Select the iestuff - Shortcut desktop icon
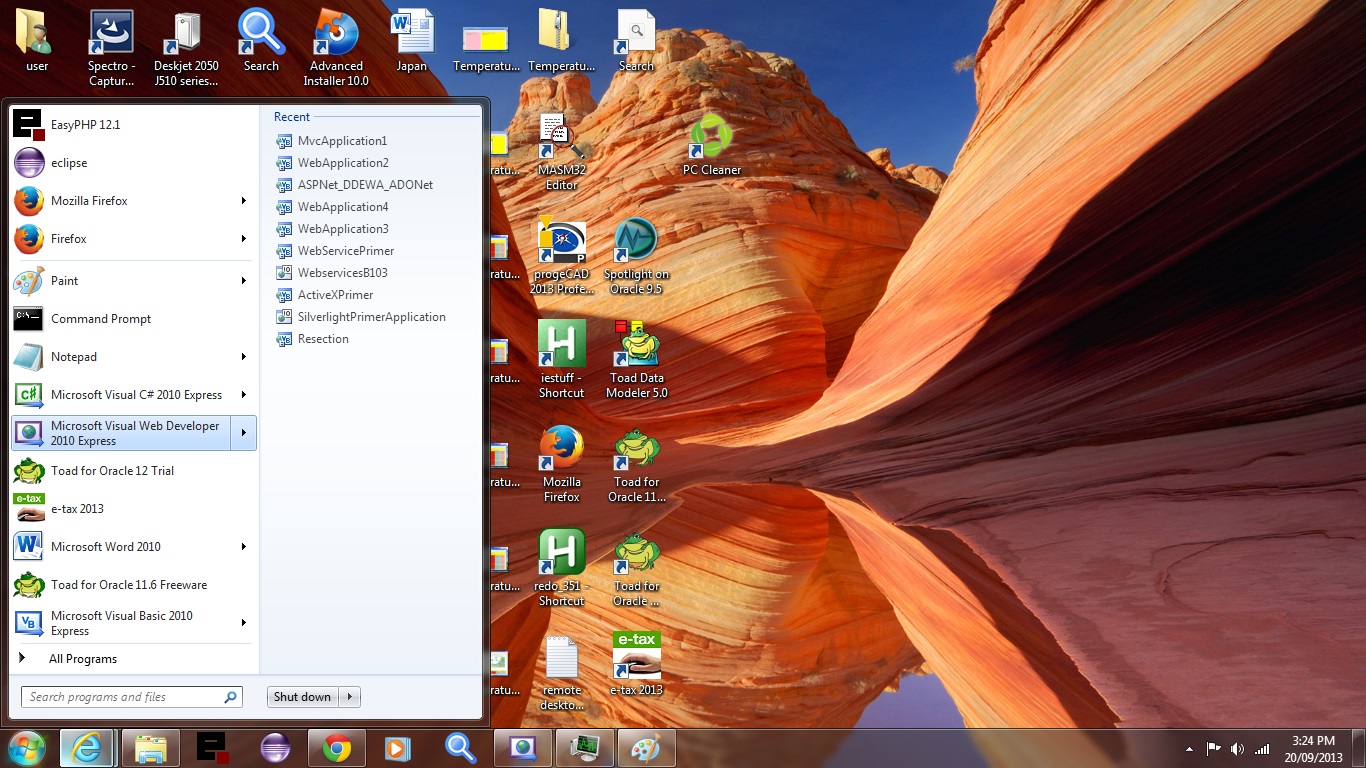Image resolution: width=1366 pixels, height=768 pixels. 561,360
